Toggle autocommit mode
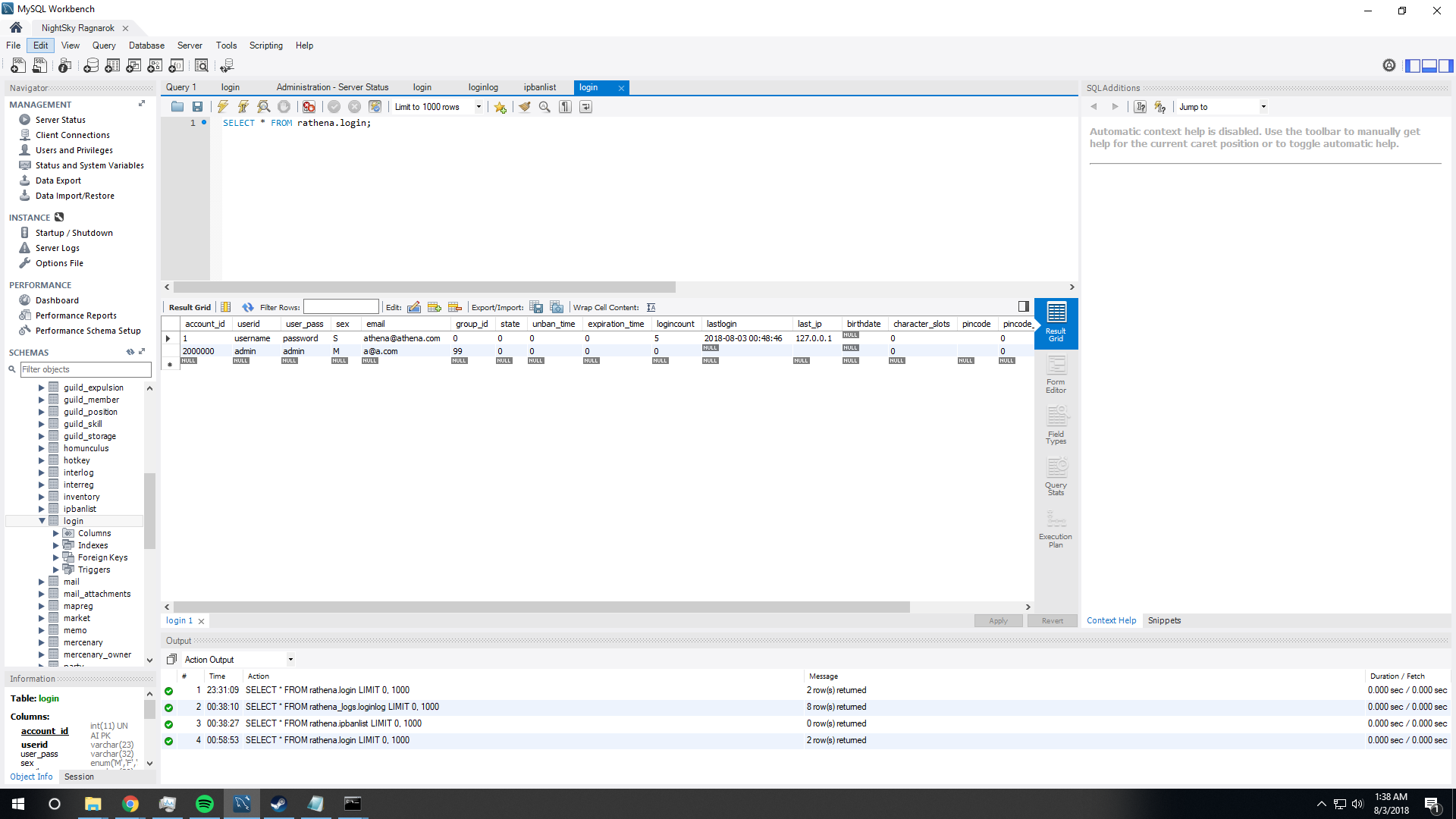The width and height of the screenshot is (1456, 819). pyautogui.click(x=375, y=107)
